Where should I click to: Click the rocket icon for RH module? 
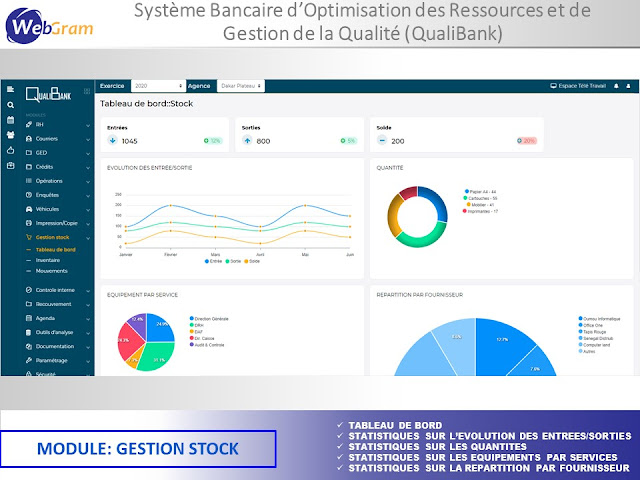pos(29,124)
